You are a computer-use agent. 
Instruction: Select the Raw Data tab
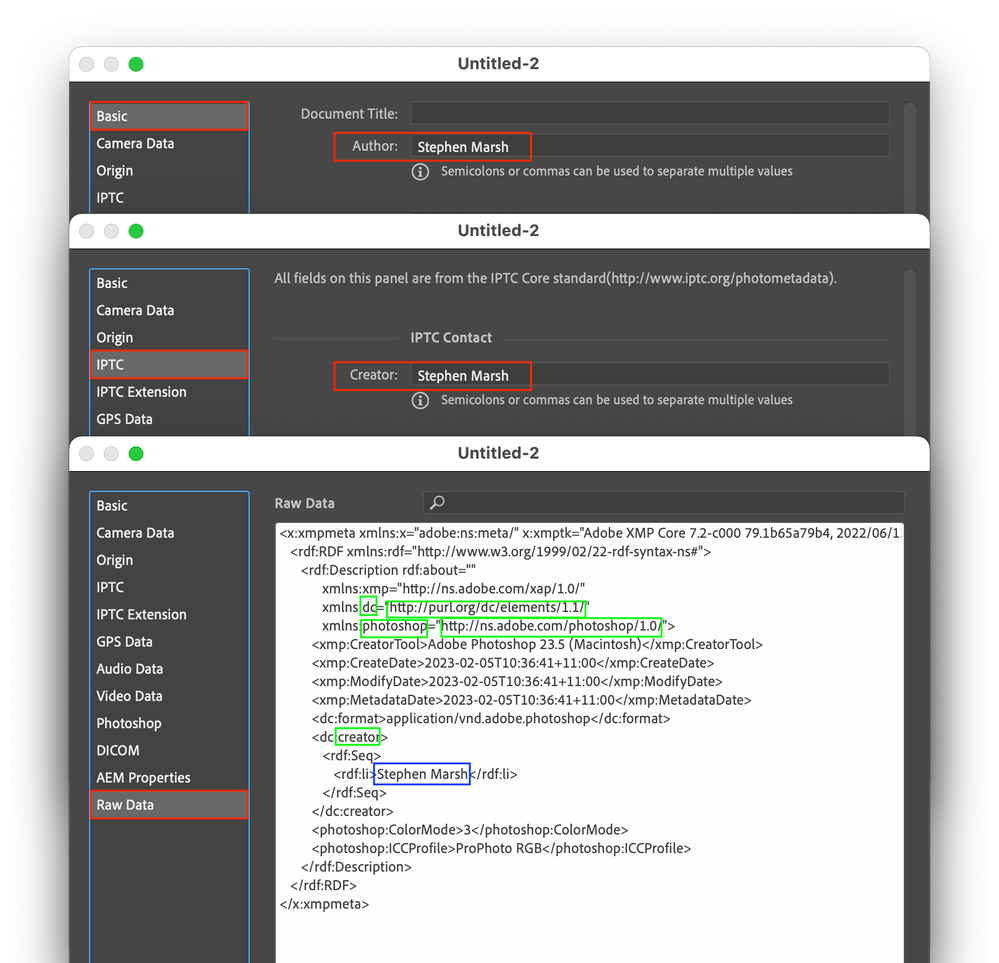pyautogui.click(x=169, y=805)
